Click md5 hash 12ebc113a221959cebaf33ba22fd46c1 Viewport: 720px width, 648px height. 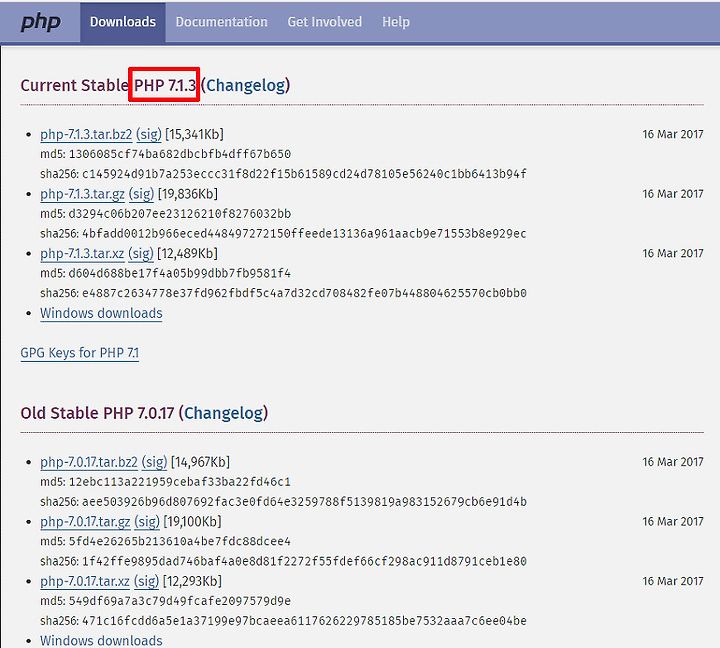[x=180, y=482]
